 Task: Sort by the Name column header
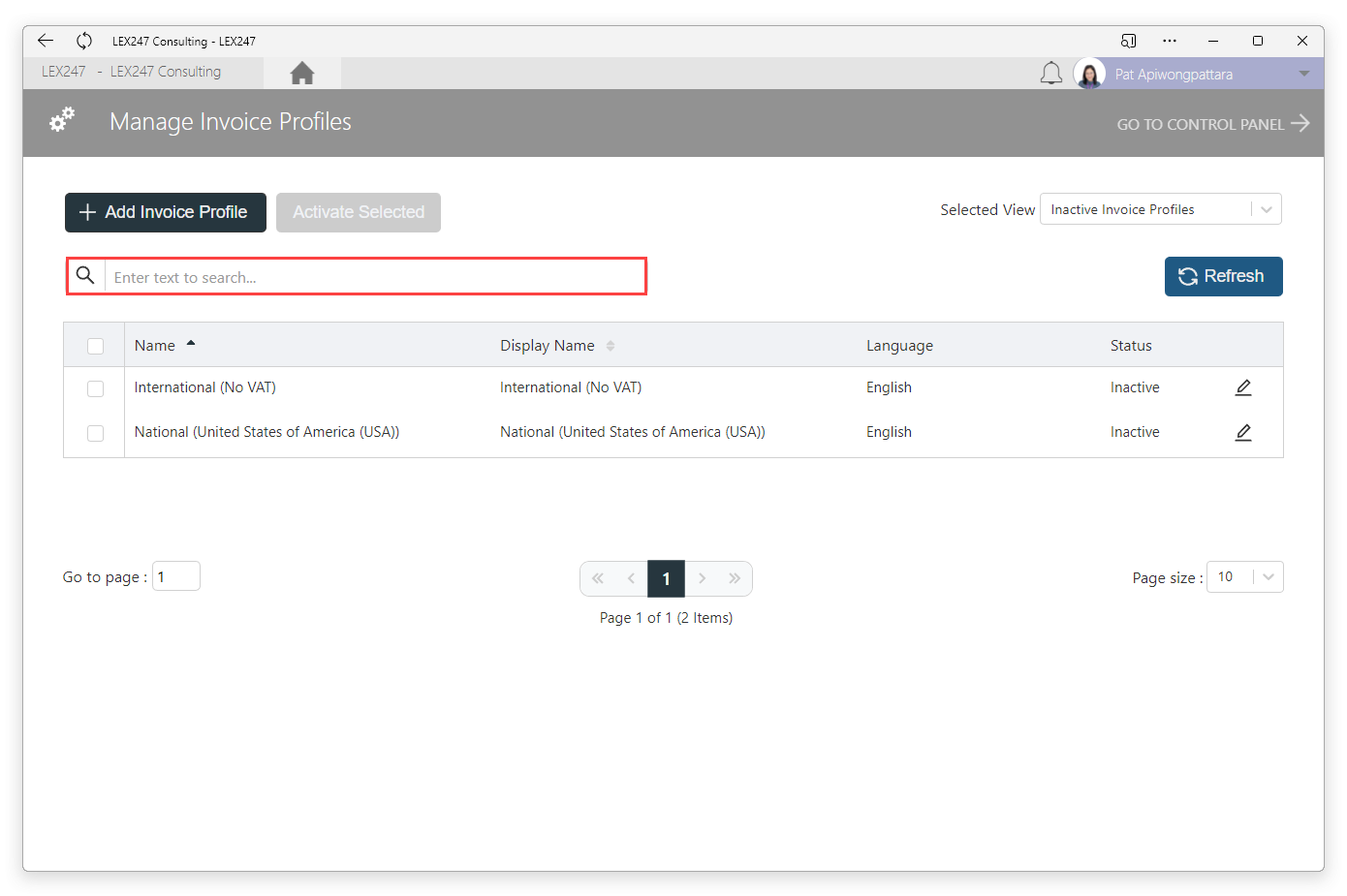pyautogui.click(x=155, y=346)
